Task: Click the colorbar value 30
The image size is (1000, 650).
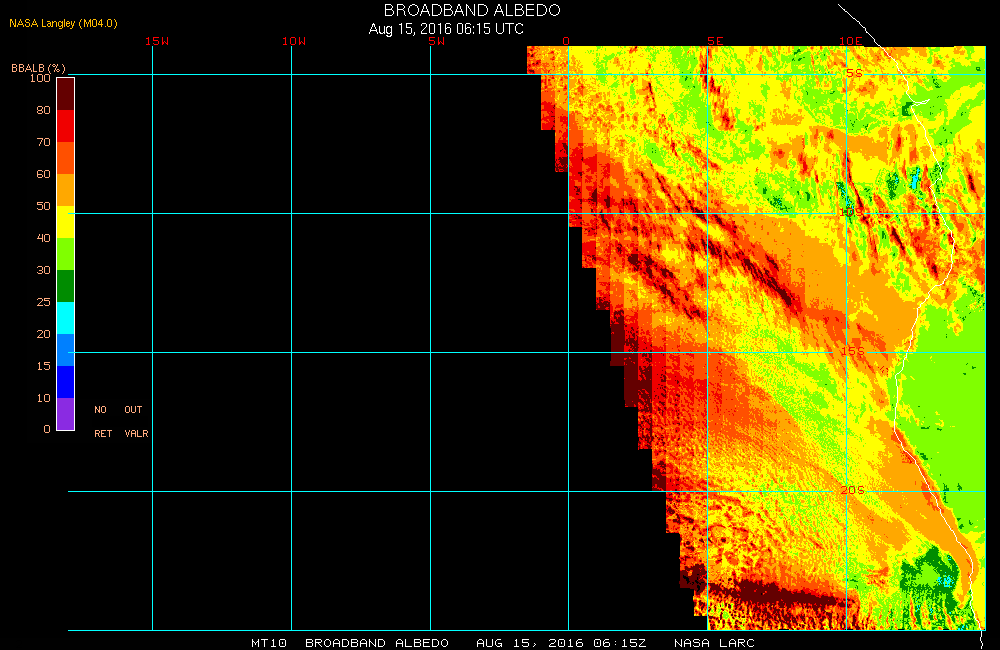Action: (x=43, y=270)
